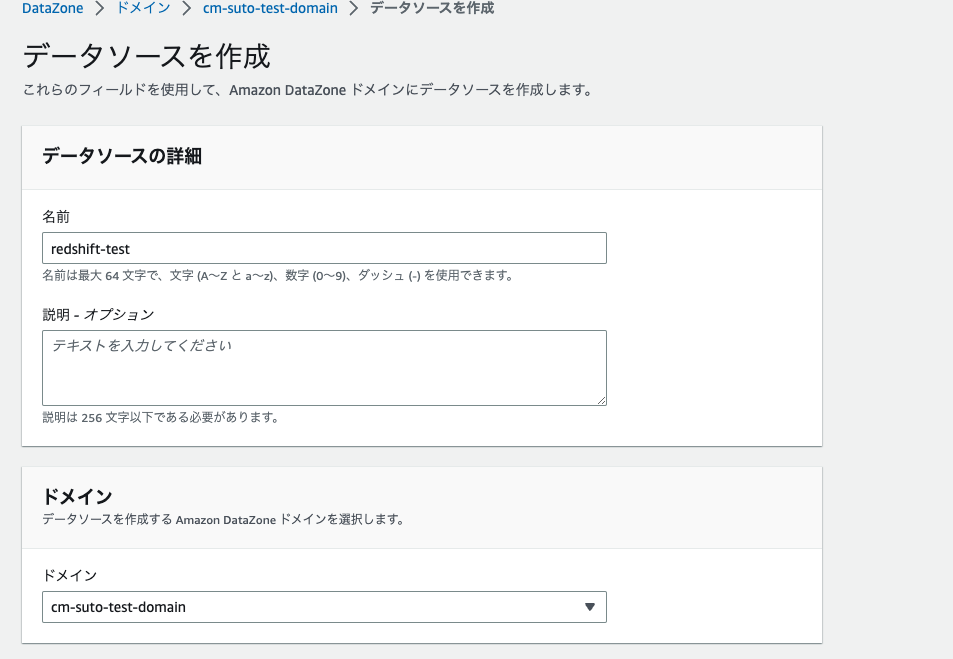This screenshot has width=953, height=659.
Task: Click the 説明 description text area
Action: [324, 365]
